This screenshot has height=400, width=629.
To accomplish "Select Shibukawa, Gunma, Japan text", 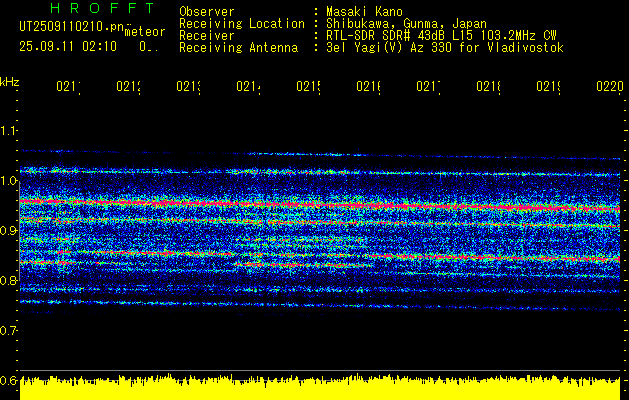I will (406, 24).
